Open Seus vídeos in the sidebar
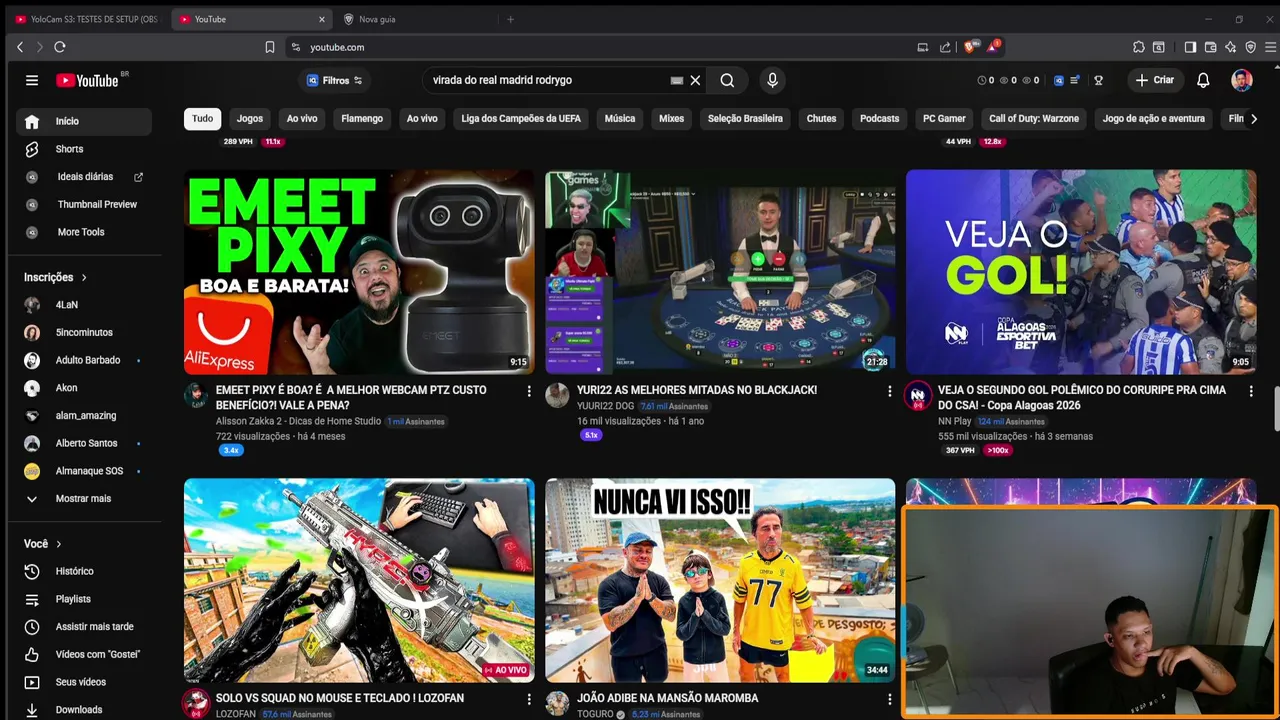The image size is (1280, 720). (84, 682)
